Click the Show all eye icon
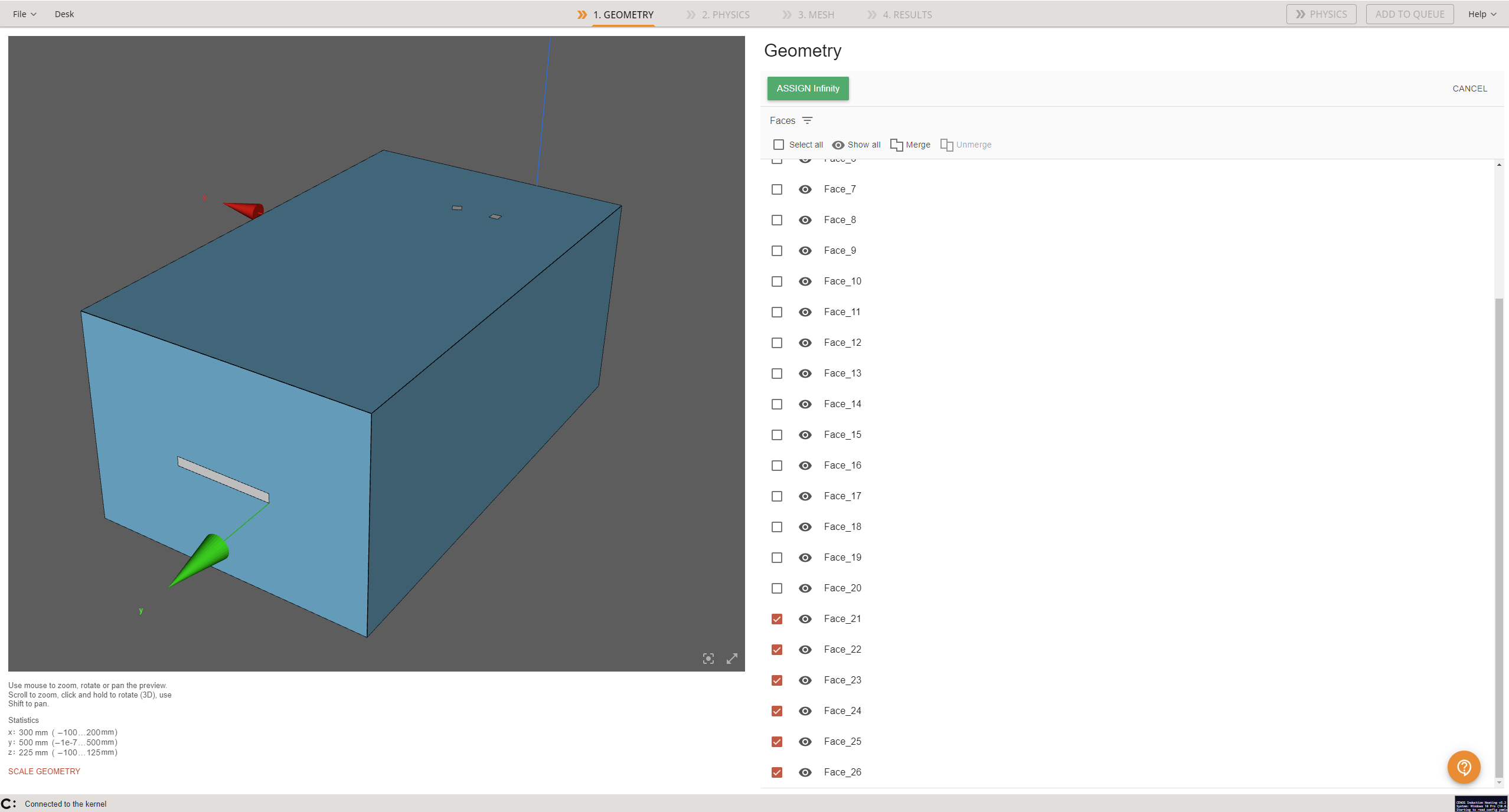 [838, 145]
